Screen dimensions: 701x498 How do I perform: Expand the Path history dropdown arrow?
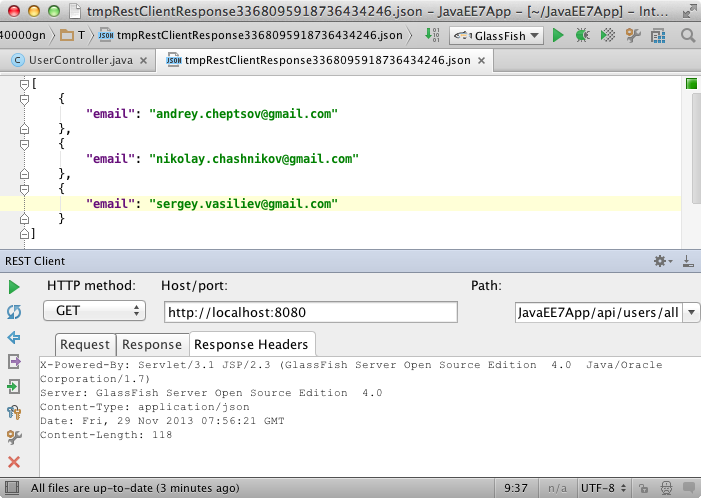click(691, 312)
